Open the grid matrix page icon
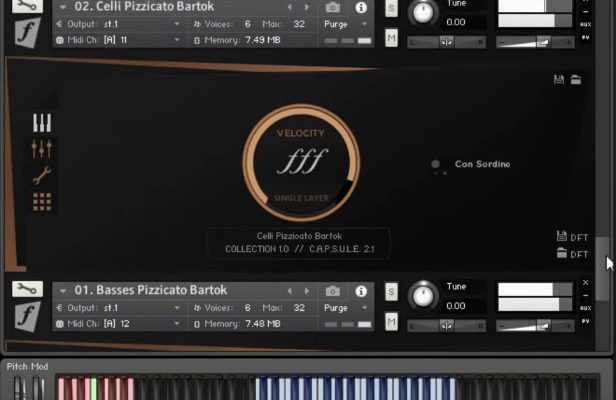 [x=42, y=201]
